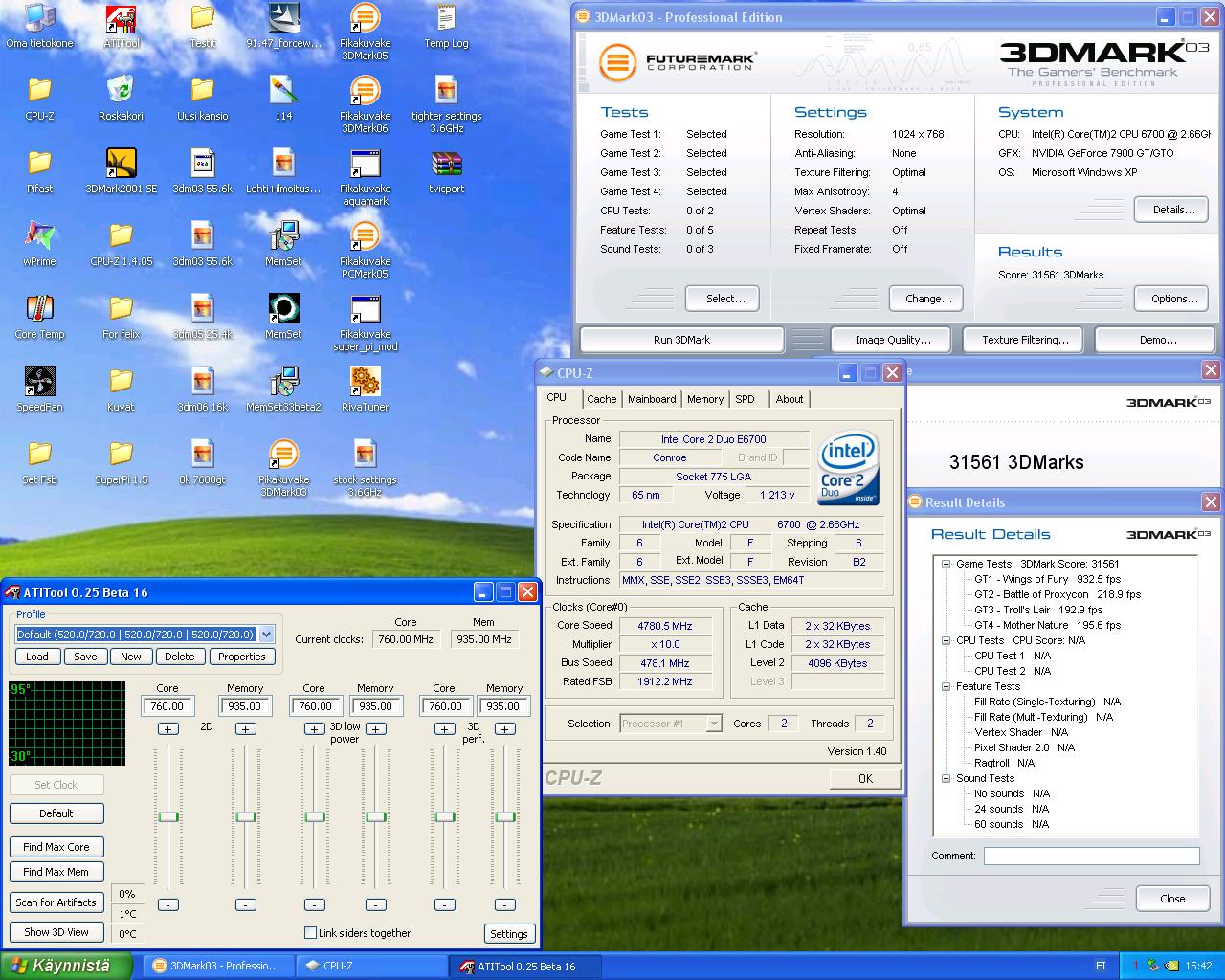Switch to CPU-Z SPD tab
This screenshot has height=980, width=1225.
tap(746, 399)
